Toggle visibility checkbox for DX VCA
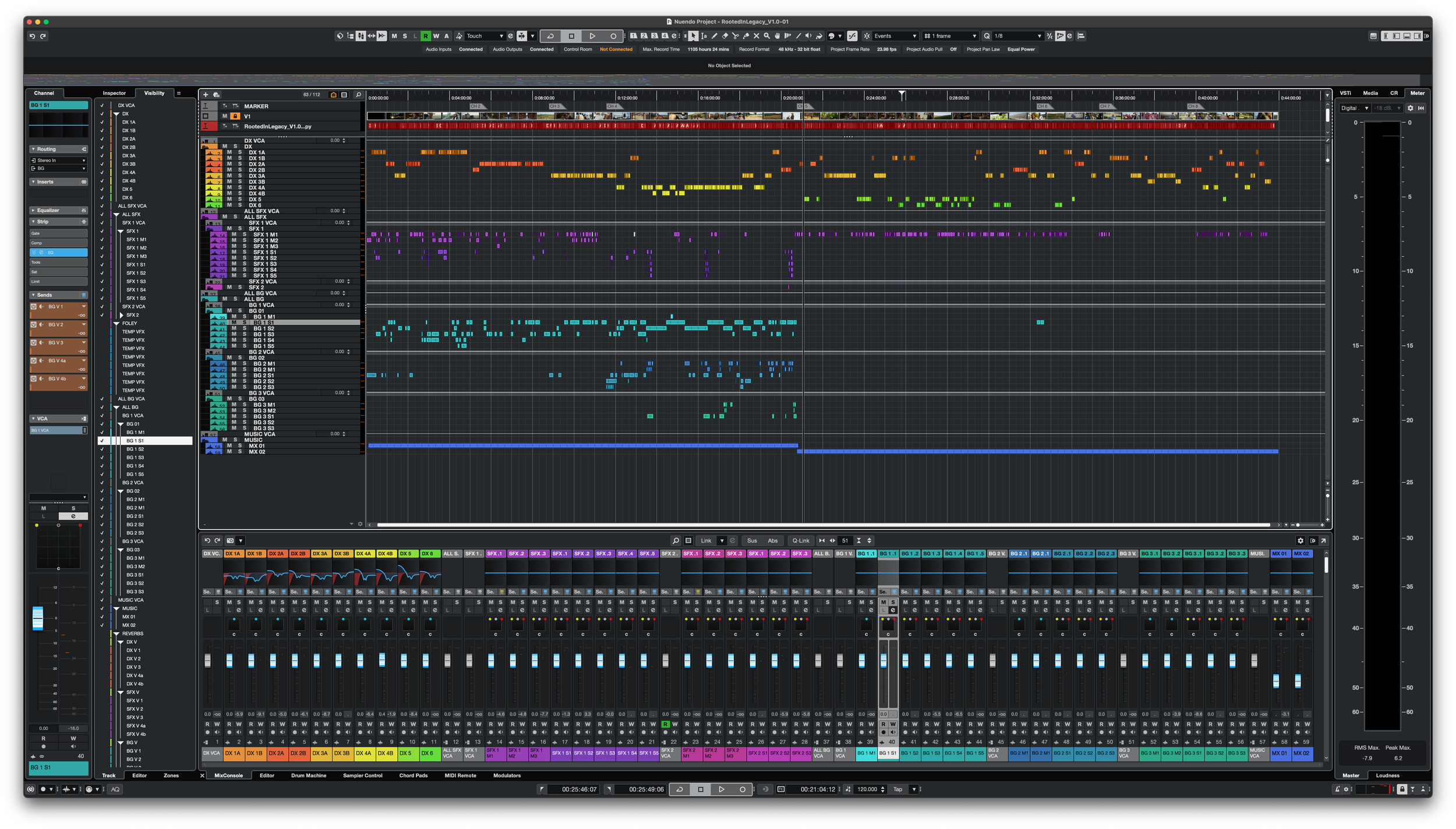1456x829 pixels. [102, 105]
